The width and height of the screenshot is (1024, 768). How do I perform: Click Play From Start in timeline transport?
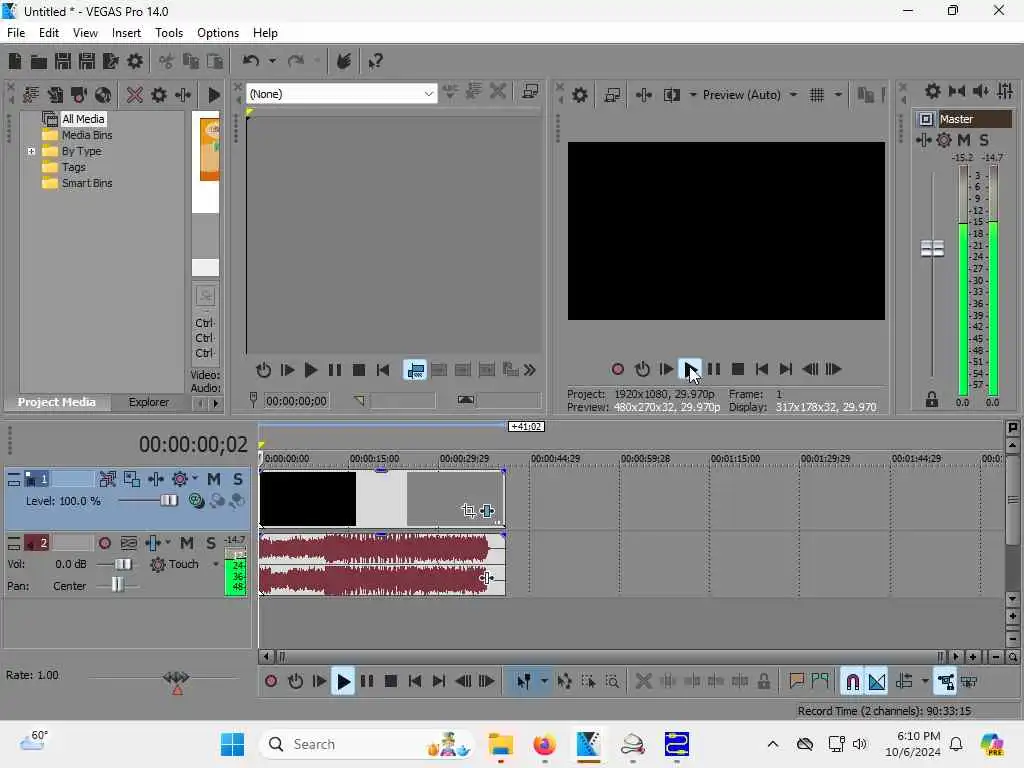point(319,682)
